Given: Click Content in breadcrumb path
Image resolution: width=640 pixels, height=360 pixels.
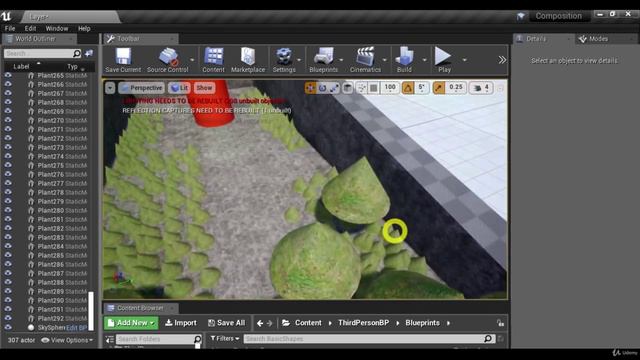Looking at the screenshot, I should (308, 323).
